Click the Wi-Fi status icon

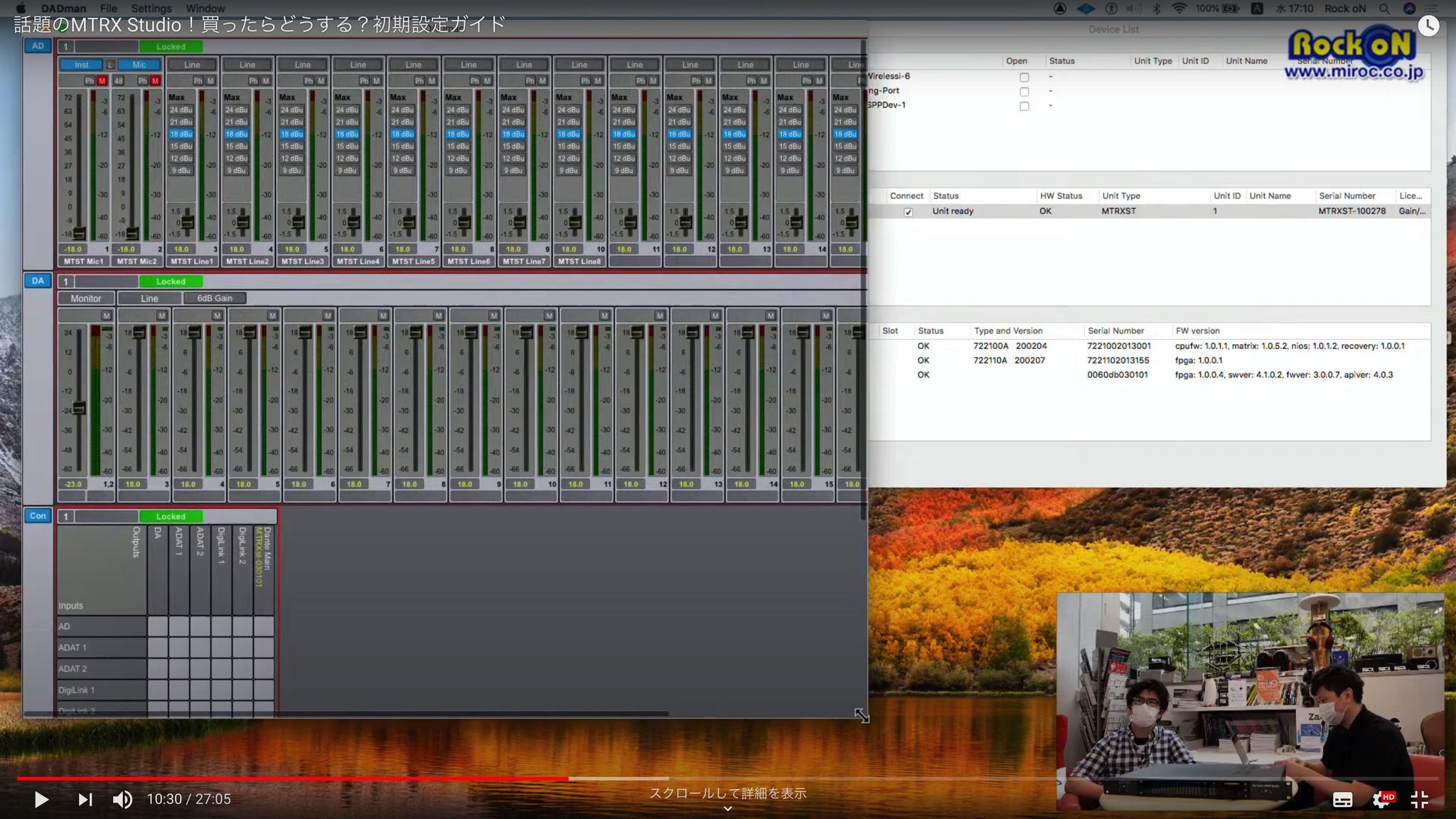(1179, 9)
